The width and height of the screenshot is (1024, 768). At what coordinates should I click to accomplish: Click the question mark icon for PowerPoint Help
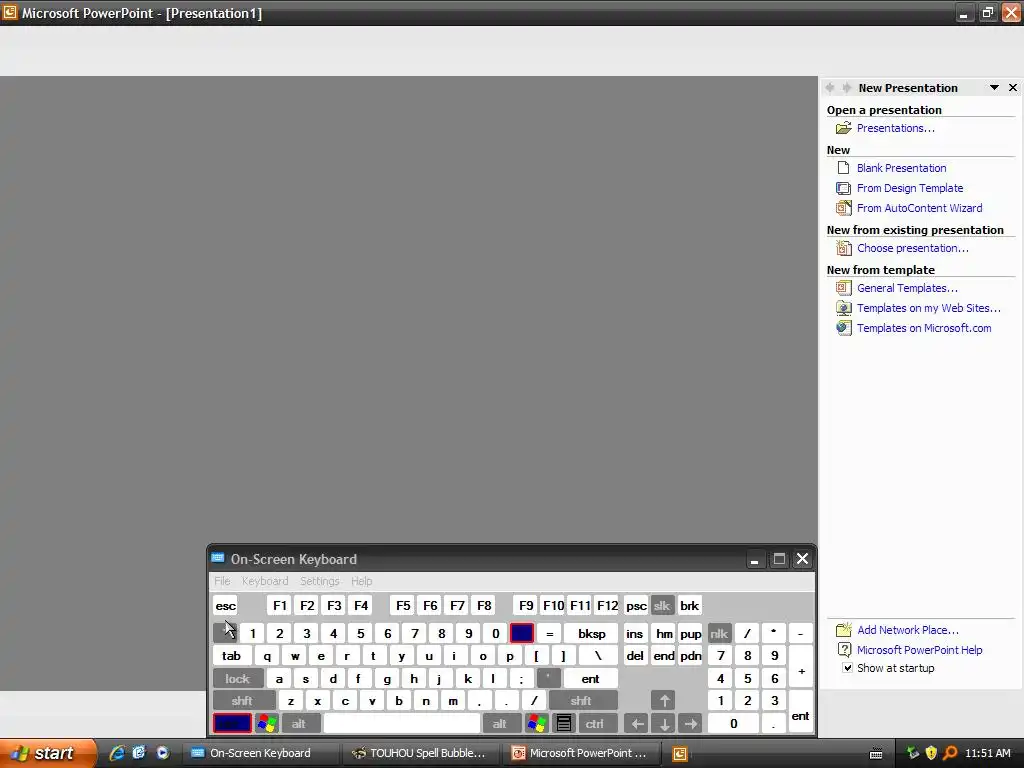click(844, 650)
